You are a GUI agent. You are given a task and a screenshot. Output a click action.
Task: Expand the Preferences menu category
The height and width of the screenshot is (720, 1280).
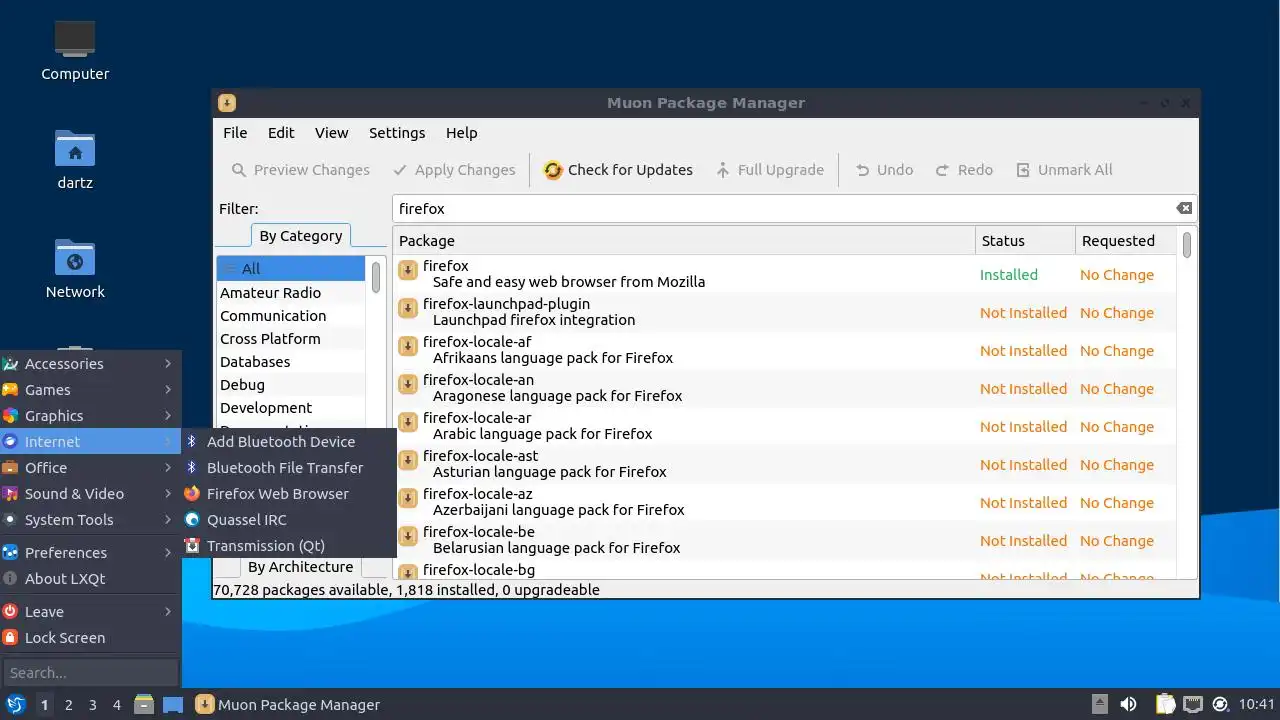(90, 553)
